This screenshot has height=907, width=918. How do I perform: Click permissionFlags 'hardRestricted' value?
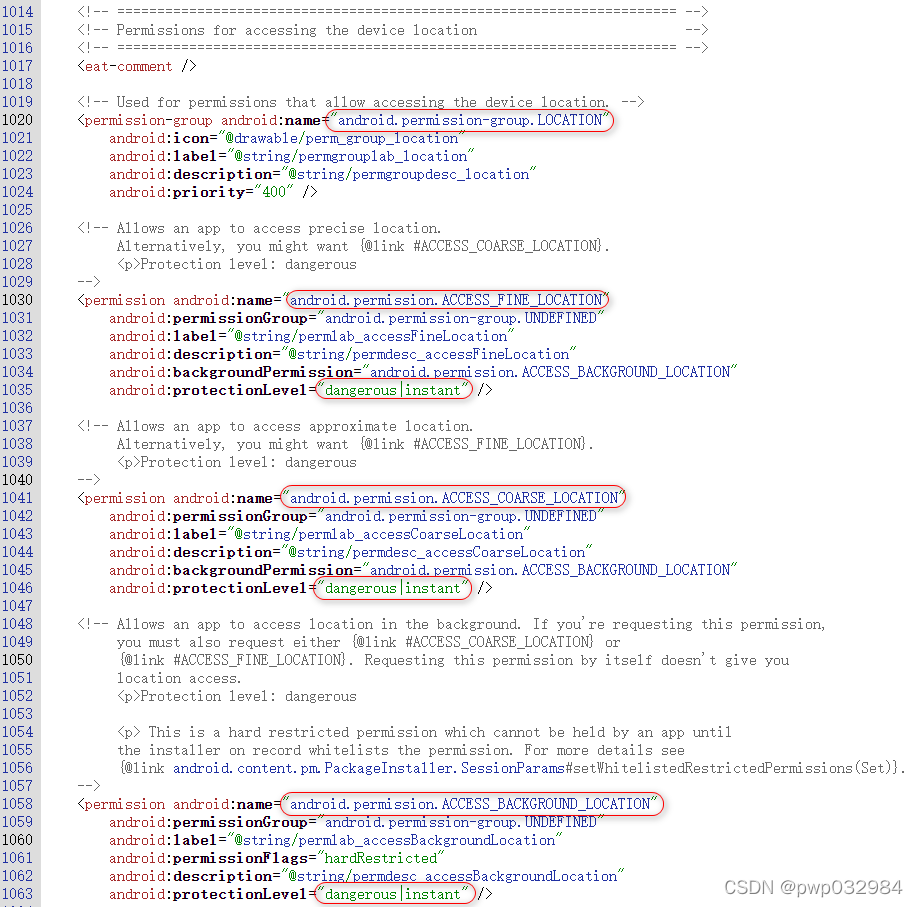click(381, 858)
